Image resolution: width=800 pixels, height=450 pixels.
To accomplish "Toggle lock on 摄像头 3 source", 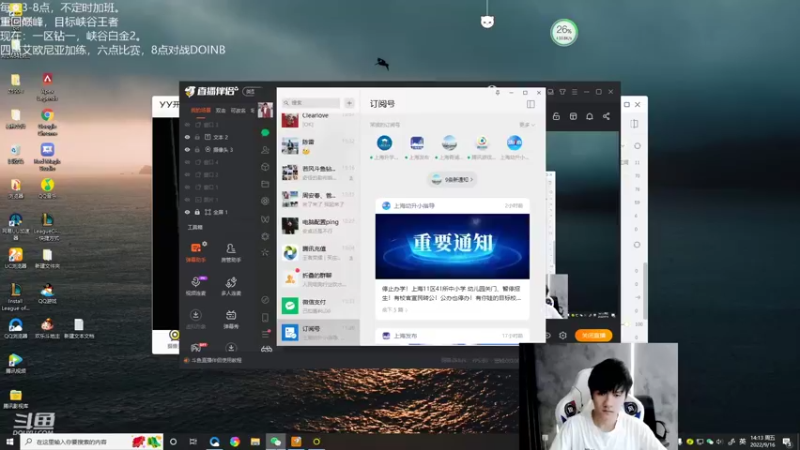I will coord(197,149).
